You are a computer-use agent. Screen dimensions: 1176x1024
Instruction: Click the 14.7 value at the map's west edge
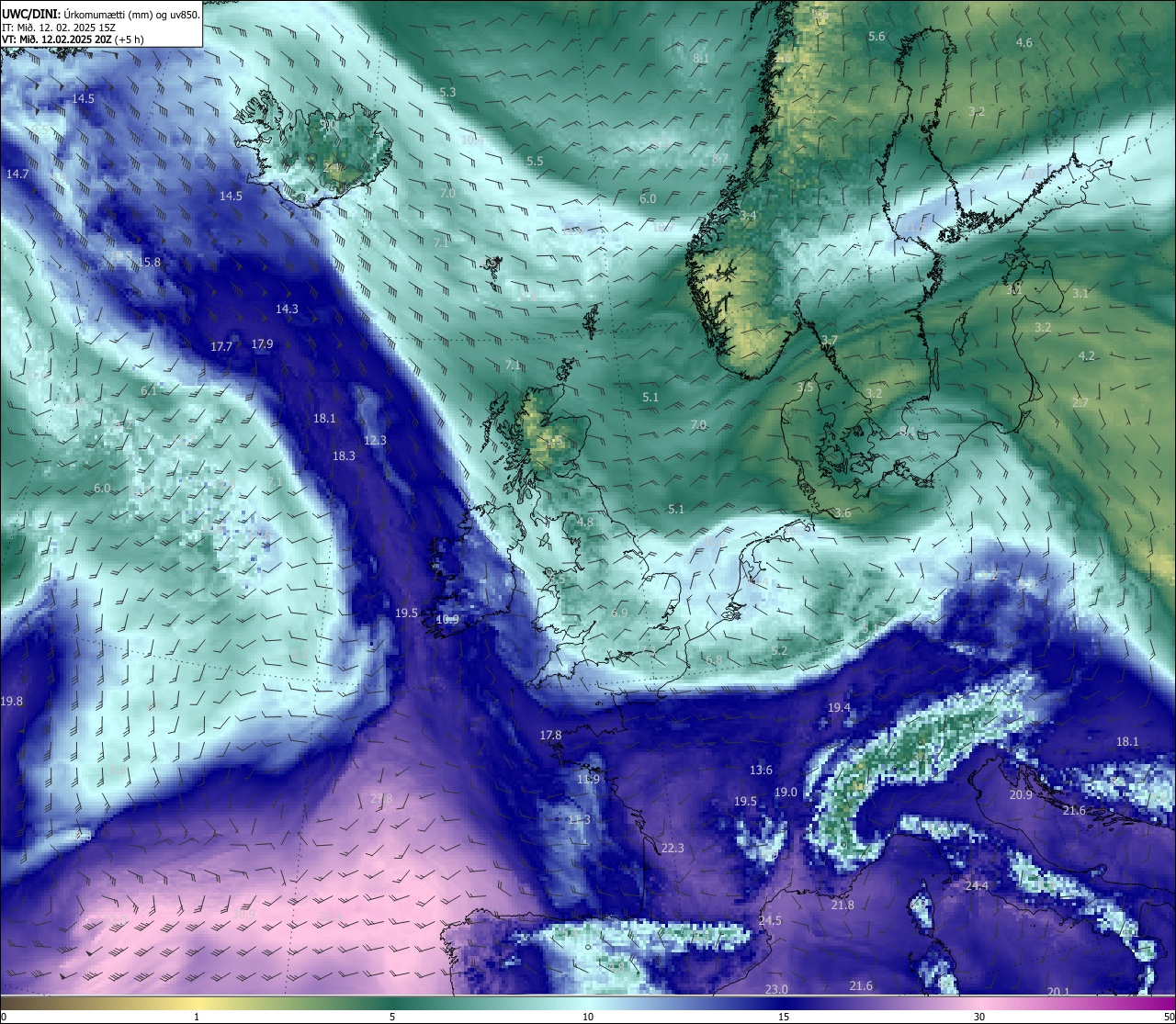[x=17, y=174]
